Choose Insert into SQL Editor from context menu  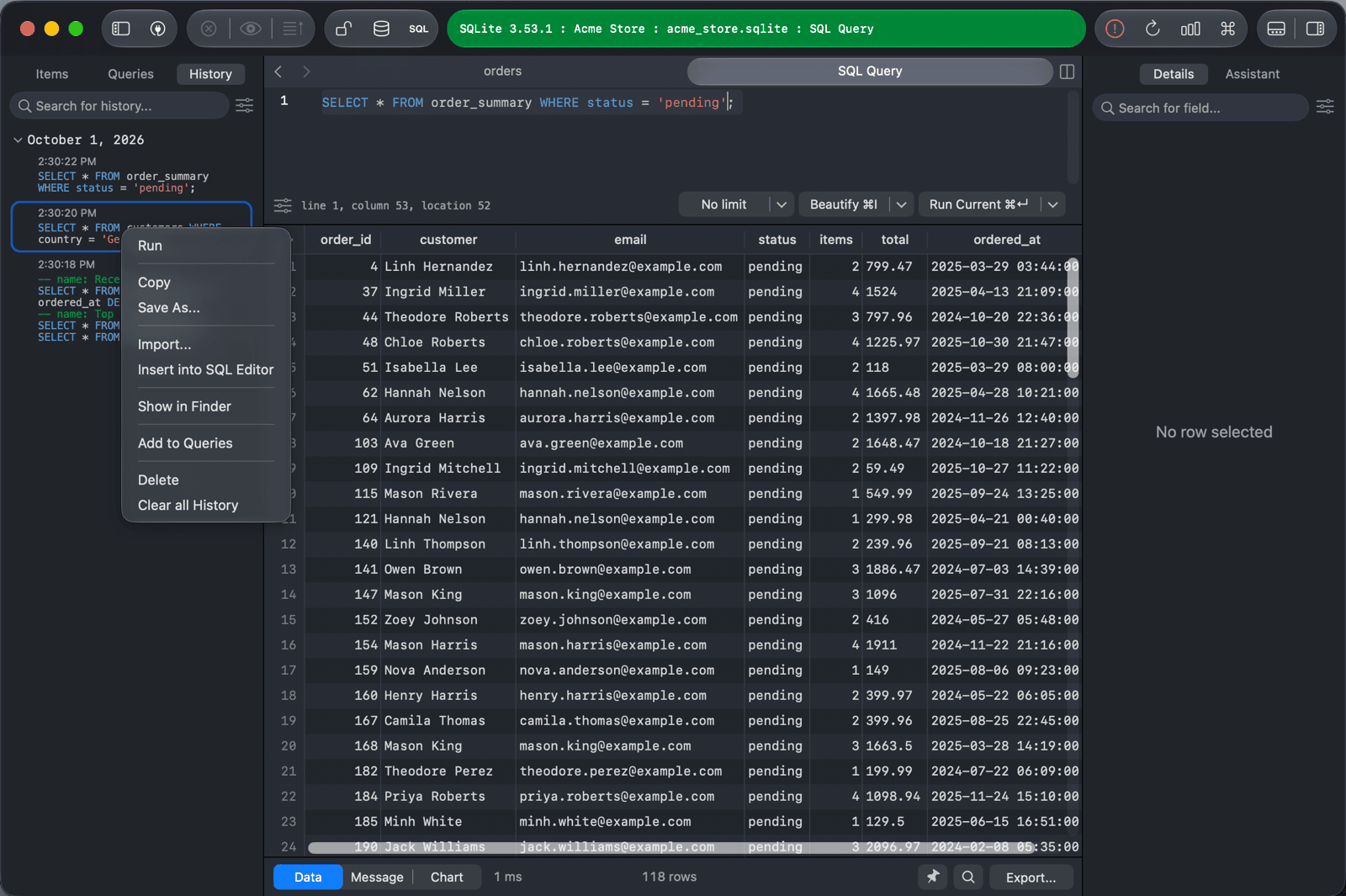205,369
